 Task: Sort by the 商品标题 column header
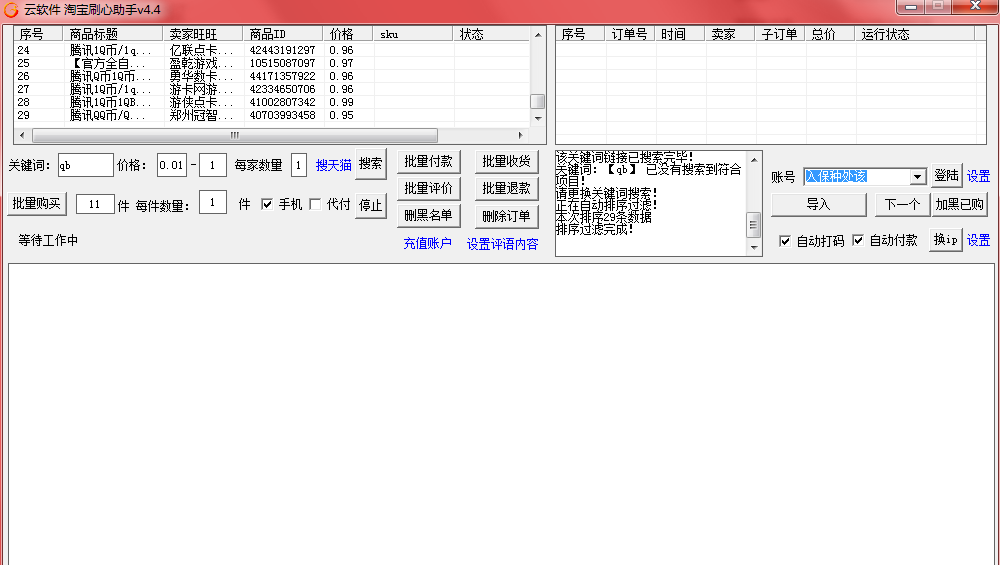(113, 34)
